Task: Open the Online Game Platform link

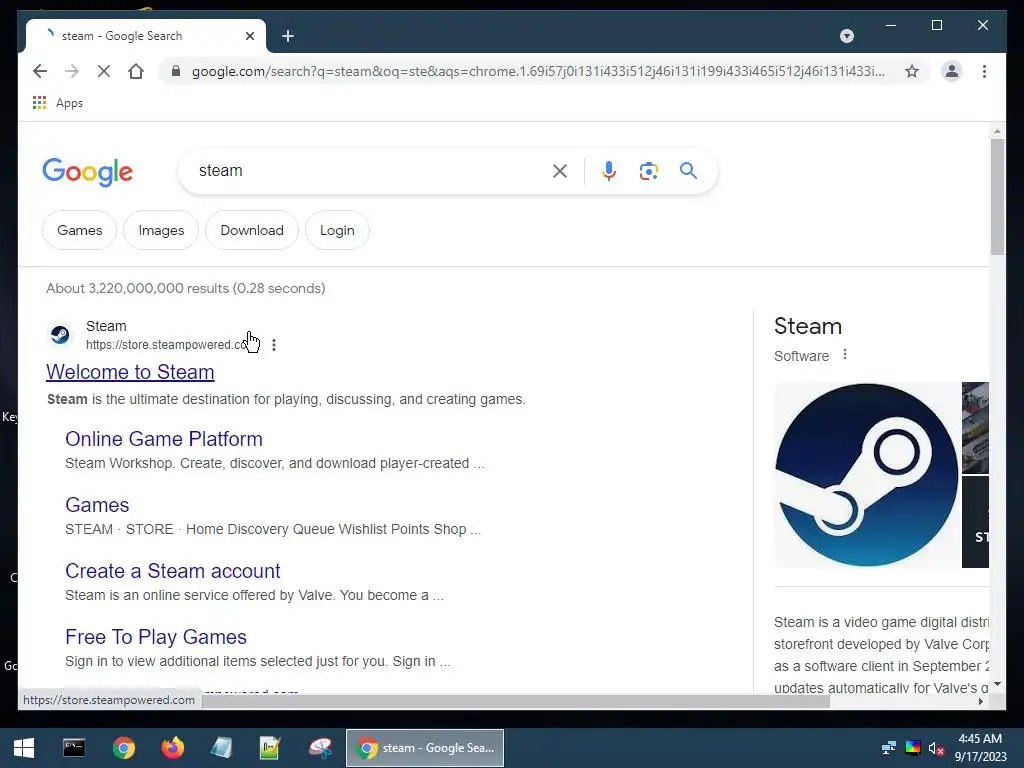Action: coord(164,439)
